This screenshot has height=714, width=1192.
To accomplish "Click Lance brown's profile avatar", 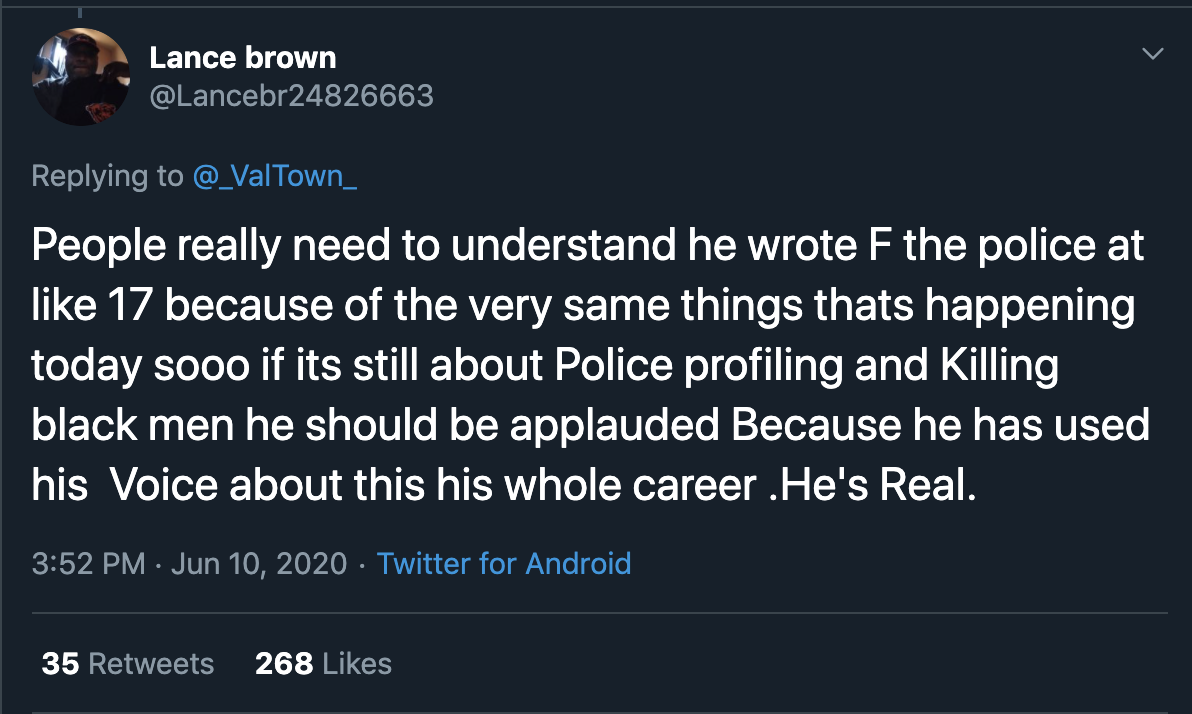I will pyautogui.click(x=81, y=77).
